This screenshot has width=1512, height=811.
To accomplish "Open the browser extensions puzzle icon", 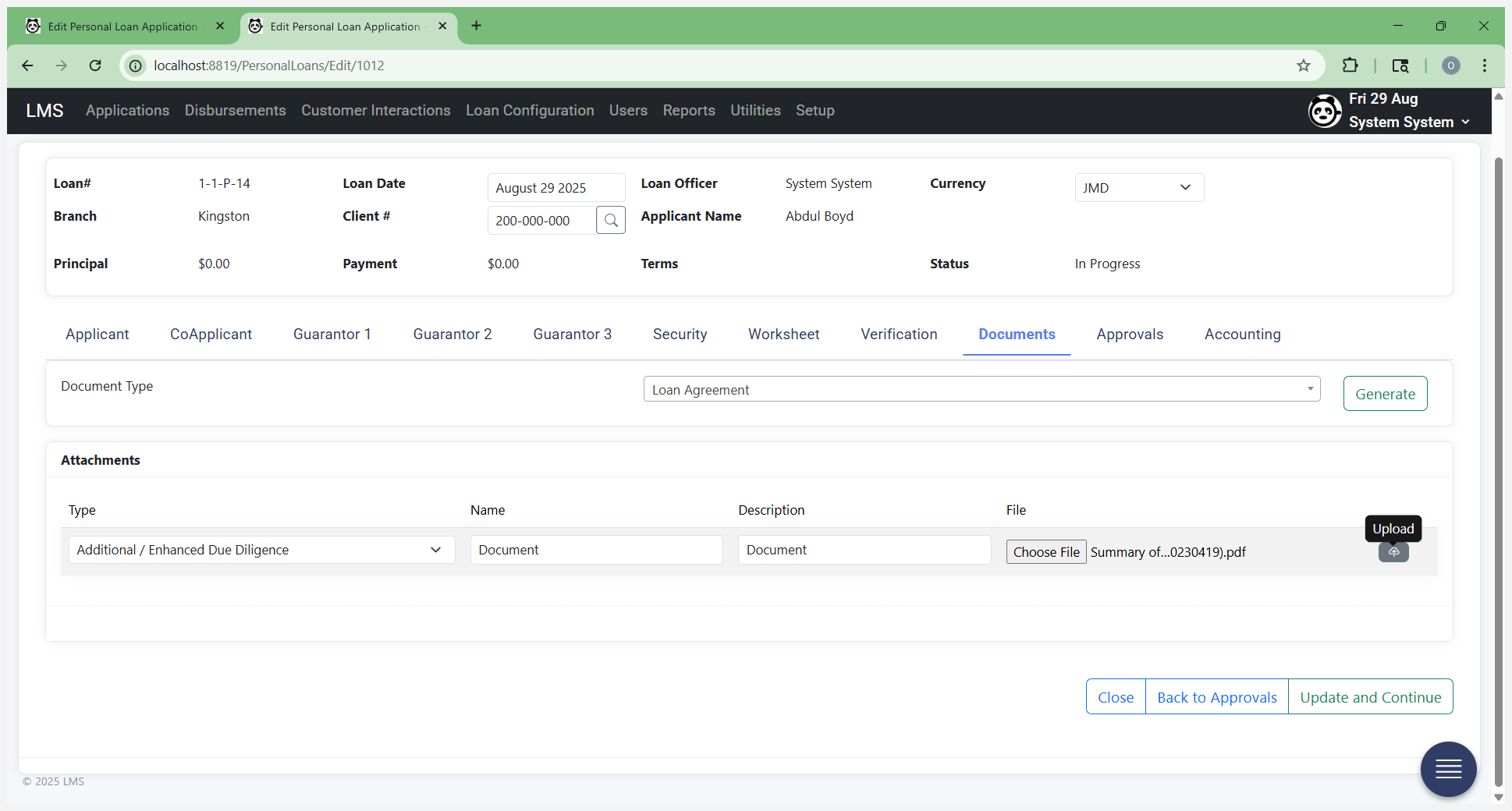I will click(x=1351, y=66).
